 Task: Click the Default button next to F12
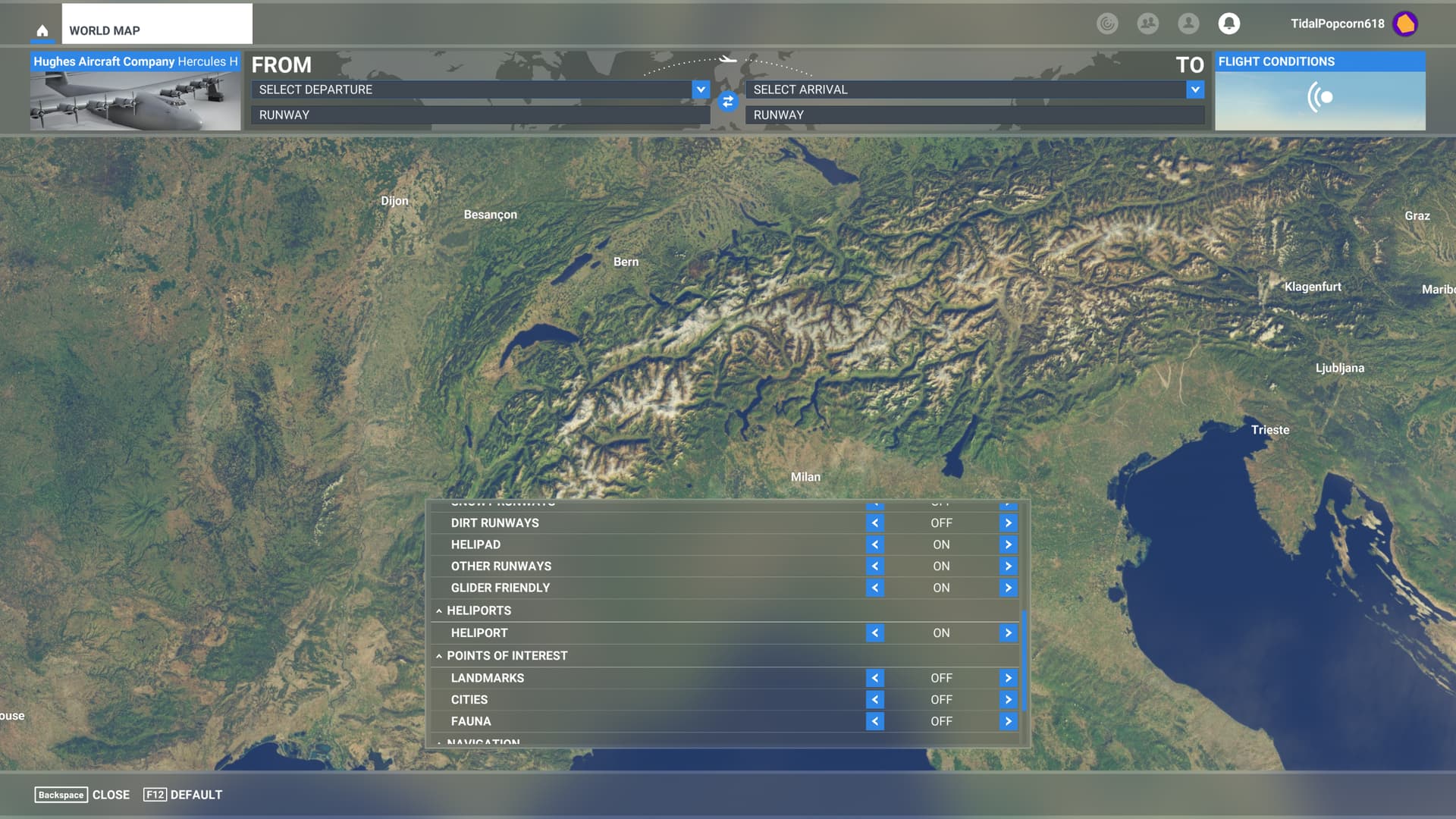196,795
